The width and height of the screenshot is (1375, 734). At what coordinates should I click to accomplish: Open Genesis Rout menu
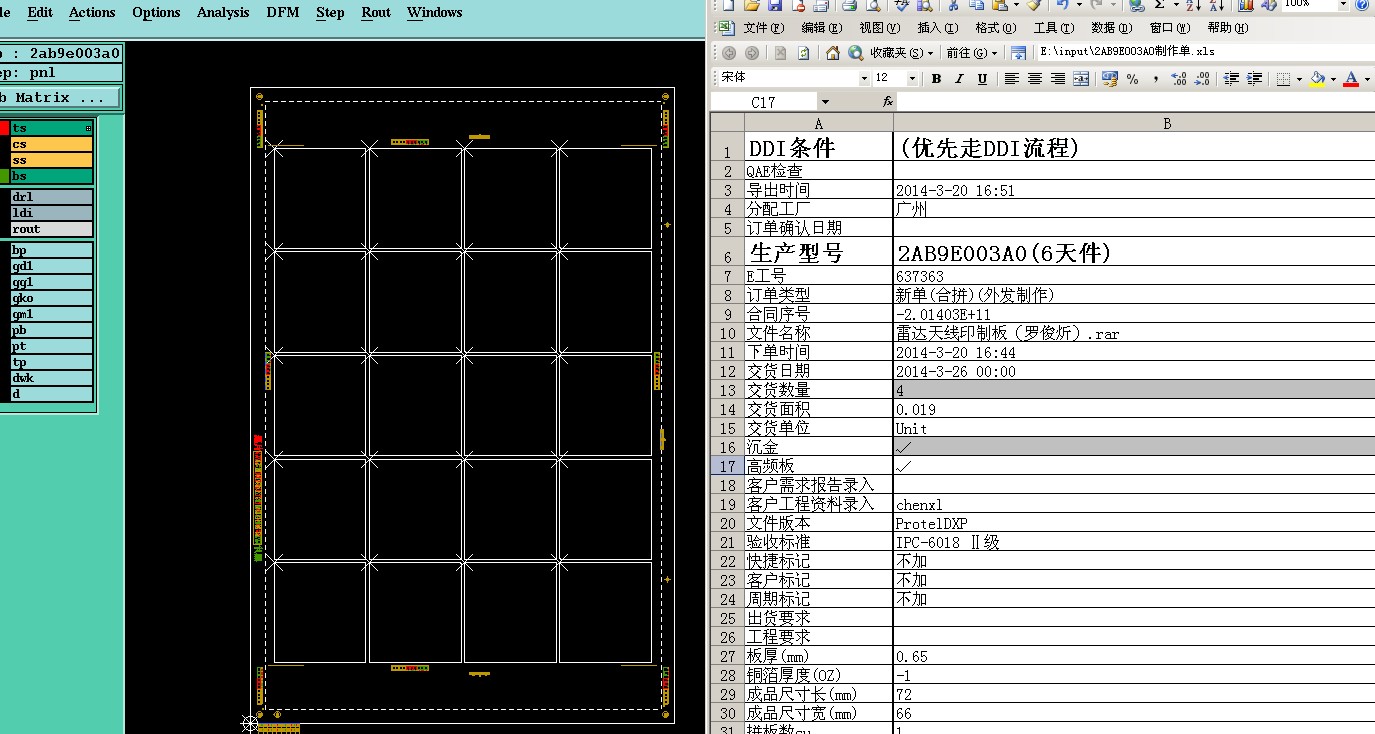[376, 13]
